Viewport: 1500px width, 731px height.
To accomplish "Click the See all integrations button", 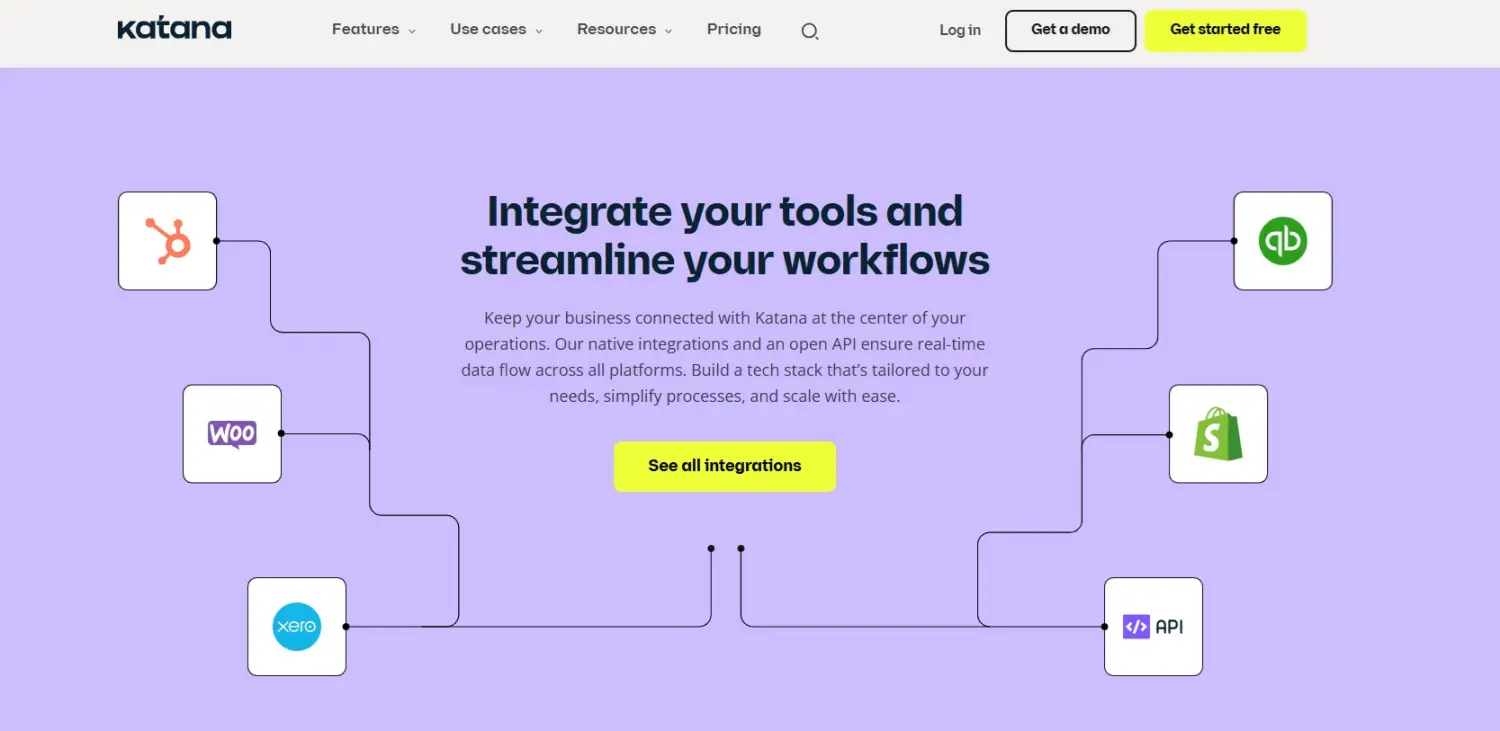I will click(725, 466).
